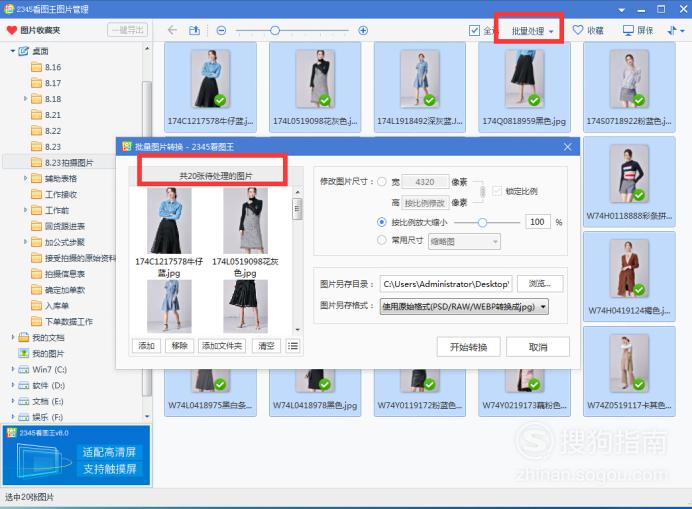
Task: Expand the 文档 (E:) drive
Action: click(13, 401)
